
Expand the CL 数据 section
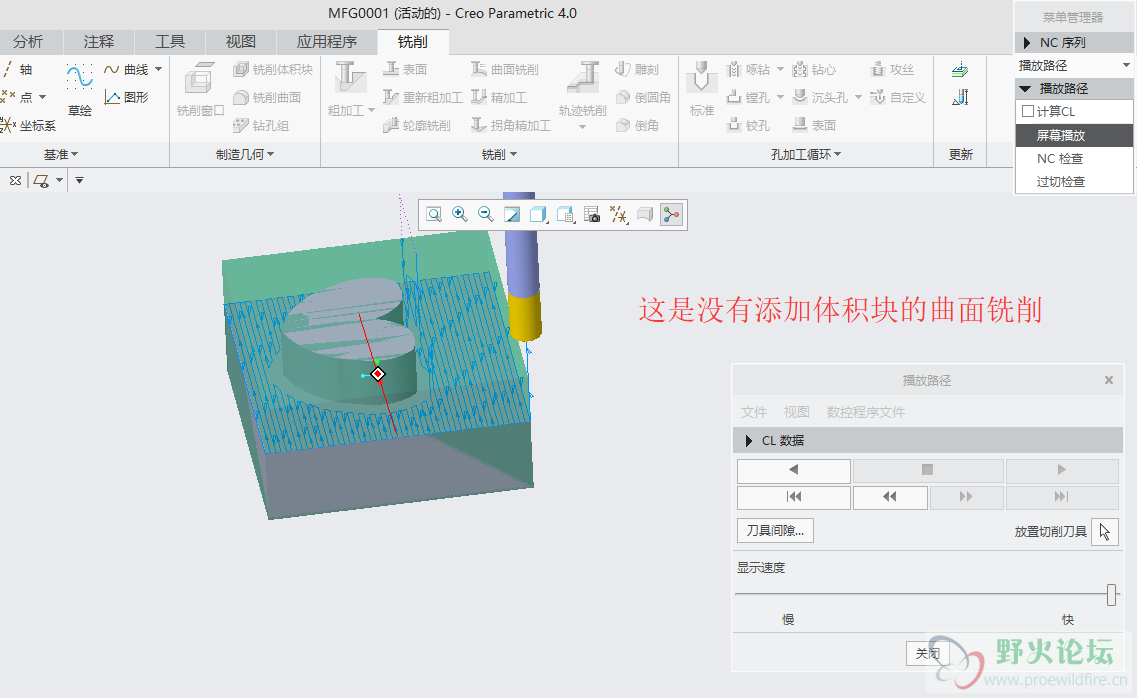[x=927, y=441]
